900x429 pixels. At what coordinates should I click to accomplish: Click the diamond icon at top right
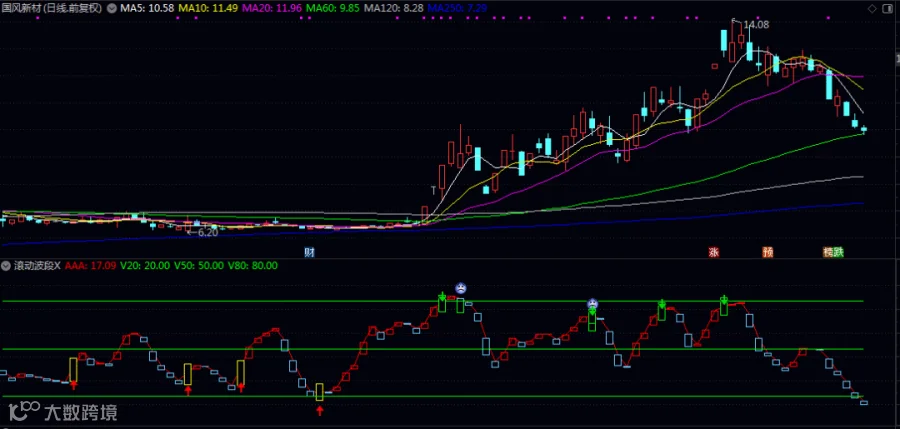coord(872,9)
